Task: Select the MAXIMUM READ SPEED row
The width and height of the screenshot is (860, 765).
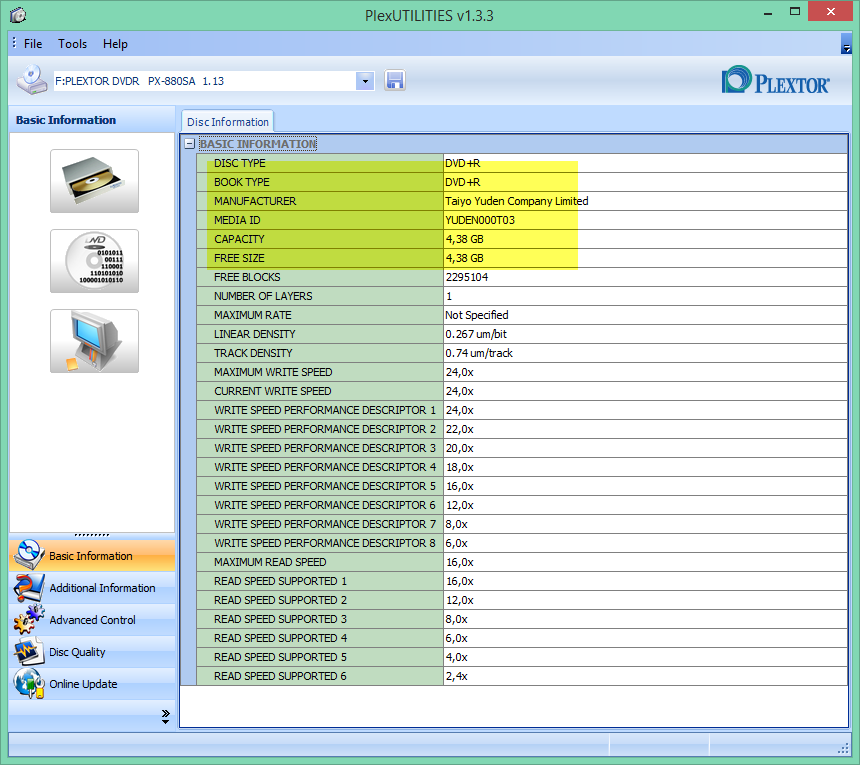Action: point(522,562)
